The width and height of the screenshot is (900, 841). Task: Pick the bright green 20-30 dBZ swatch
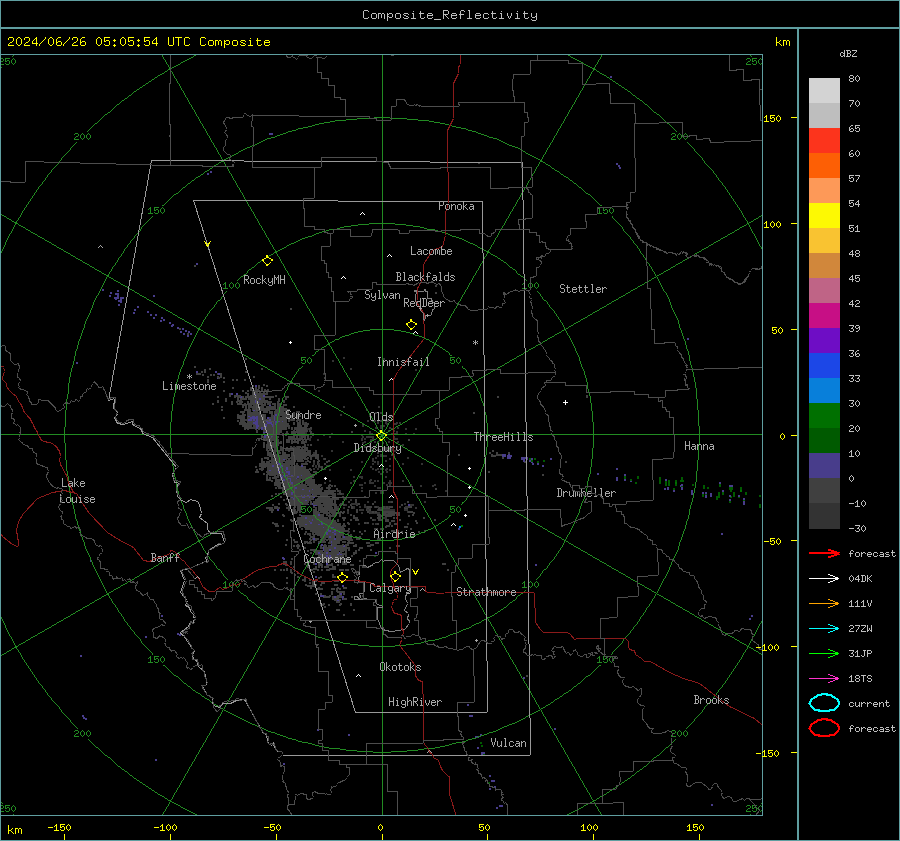pos(824,416)
